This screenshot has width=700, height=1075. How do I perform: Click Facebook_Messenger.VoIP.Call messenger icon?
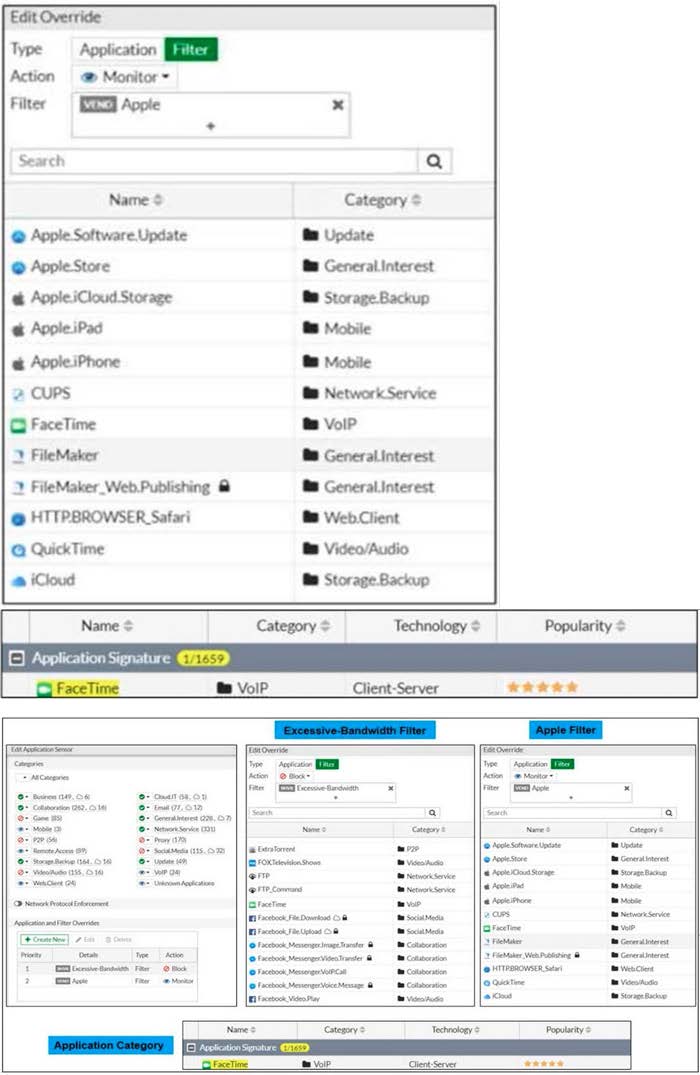click(x=252, y=972)
